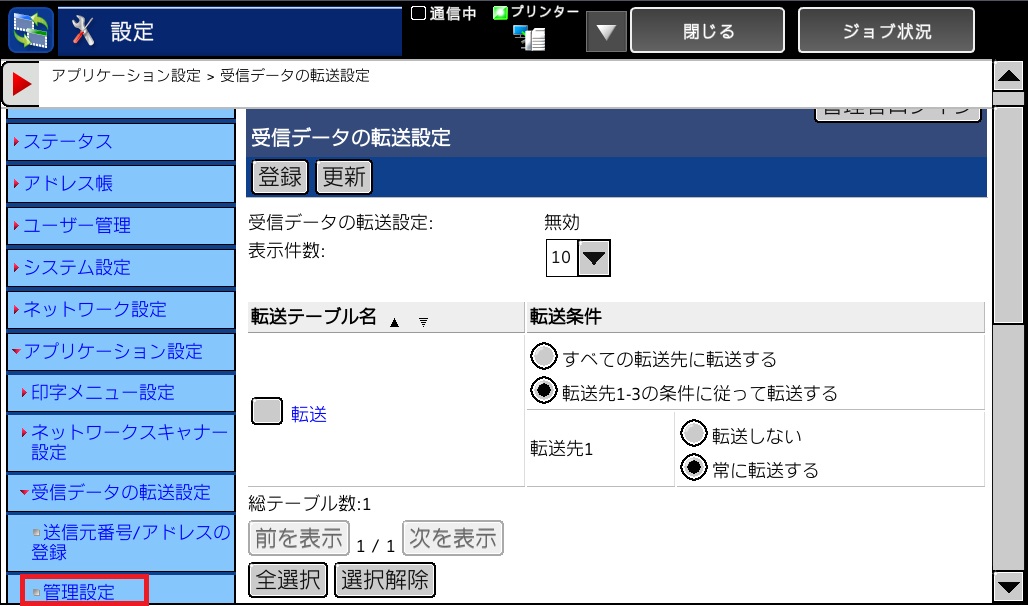Image resolution: width=1028 pixels, height=606 pixels.
Task: Click the ascending sort triangle for 転送テーブル名
Action: (x=394, y=322)
